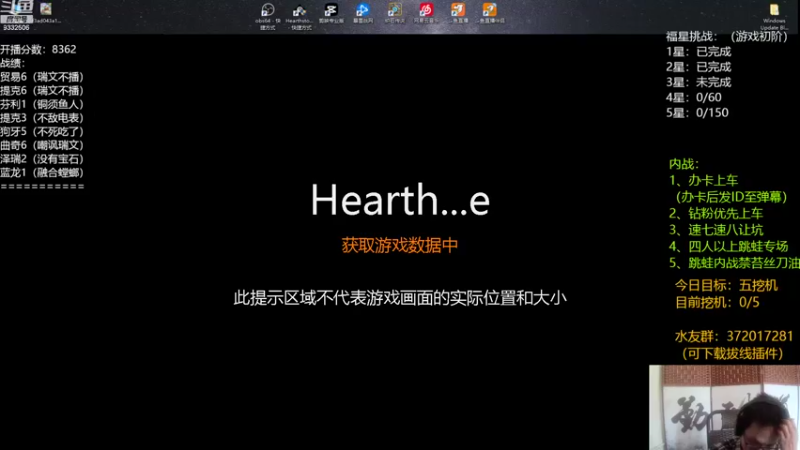Viewport: 800px width, 450px height.
Task: Click the '贸易6 (瑞文不播)' record line
Action: (x=42, y=77)
